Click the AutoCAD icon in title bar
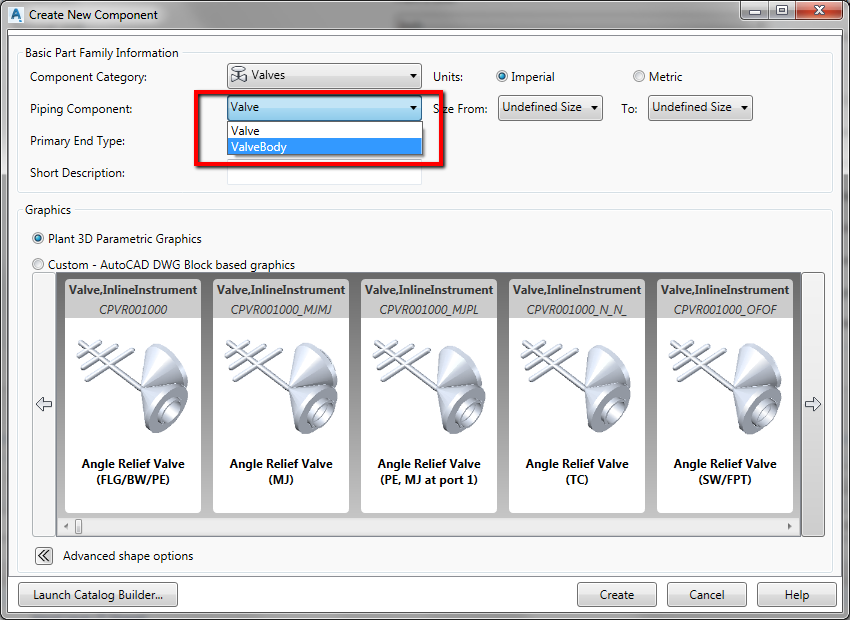 click(16, 15)
